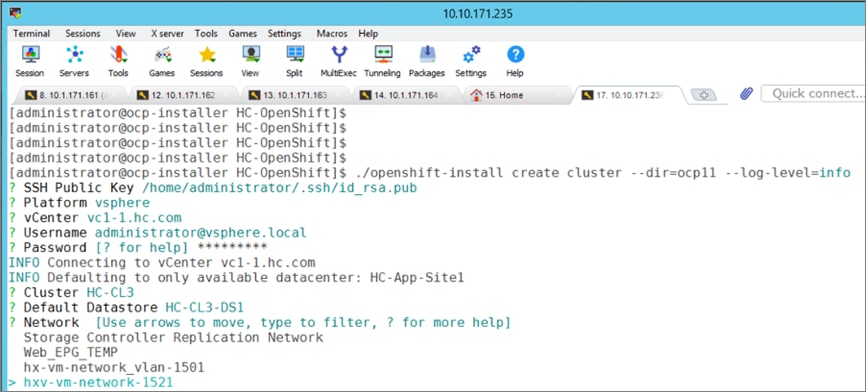
Task: Select hxv-vm-network-1521 network option
Action: click(98, 382)
